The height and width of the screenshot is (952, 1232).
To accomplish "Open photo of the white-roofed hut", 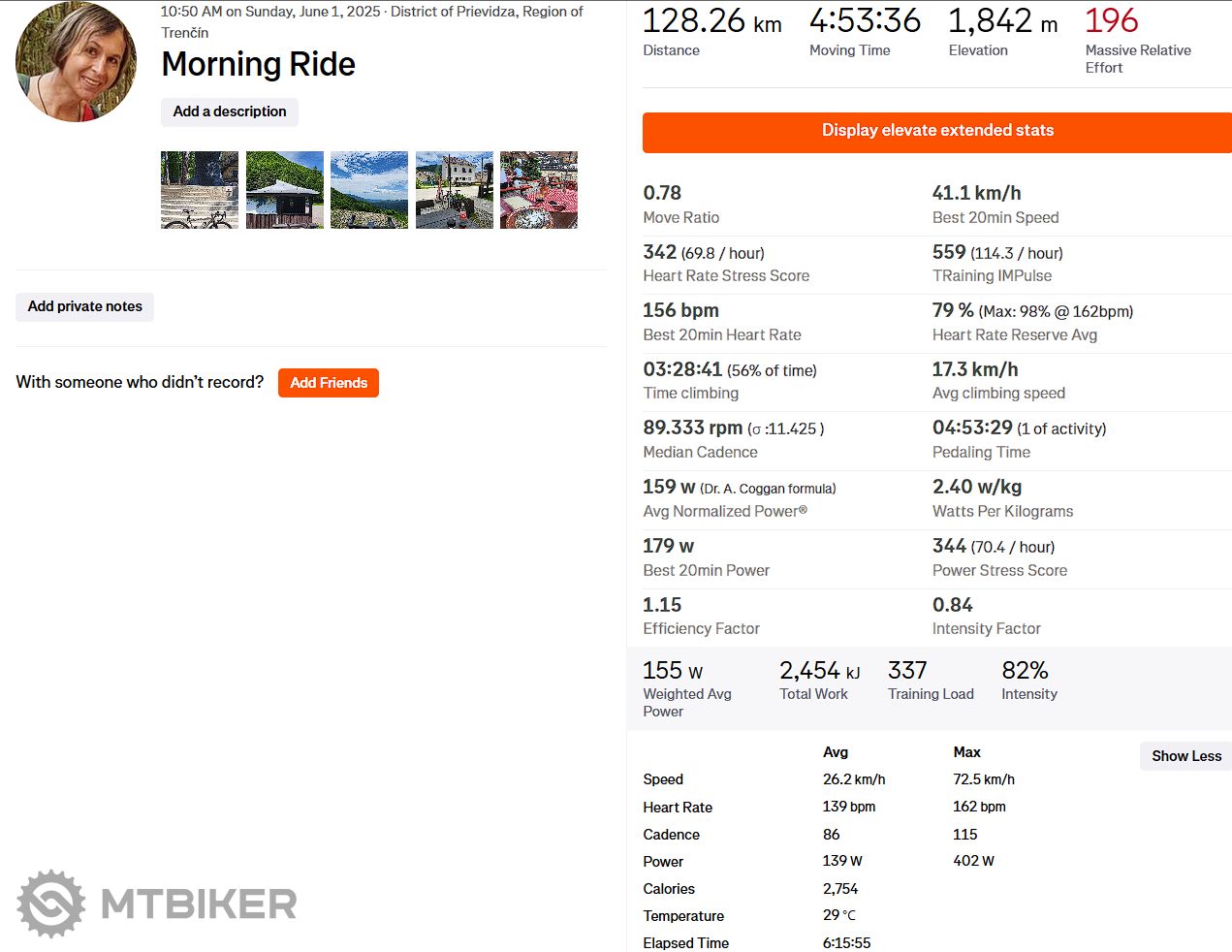I will (285, 190).
